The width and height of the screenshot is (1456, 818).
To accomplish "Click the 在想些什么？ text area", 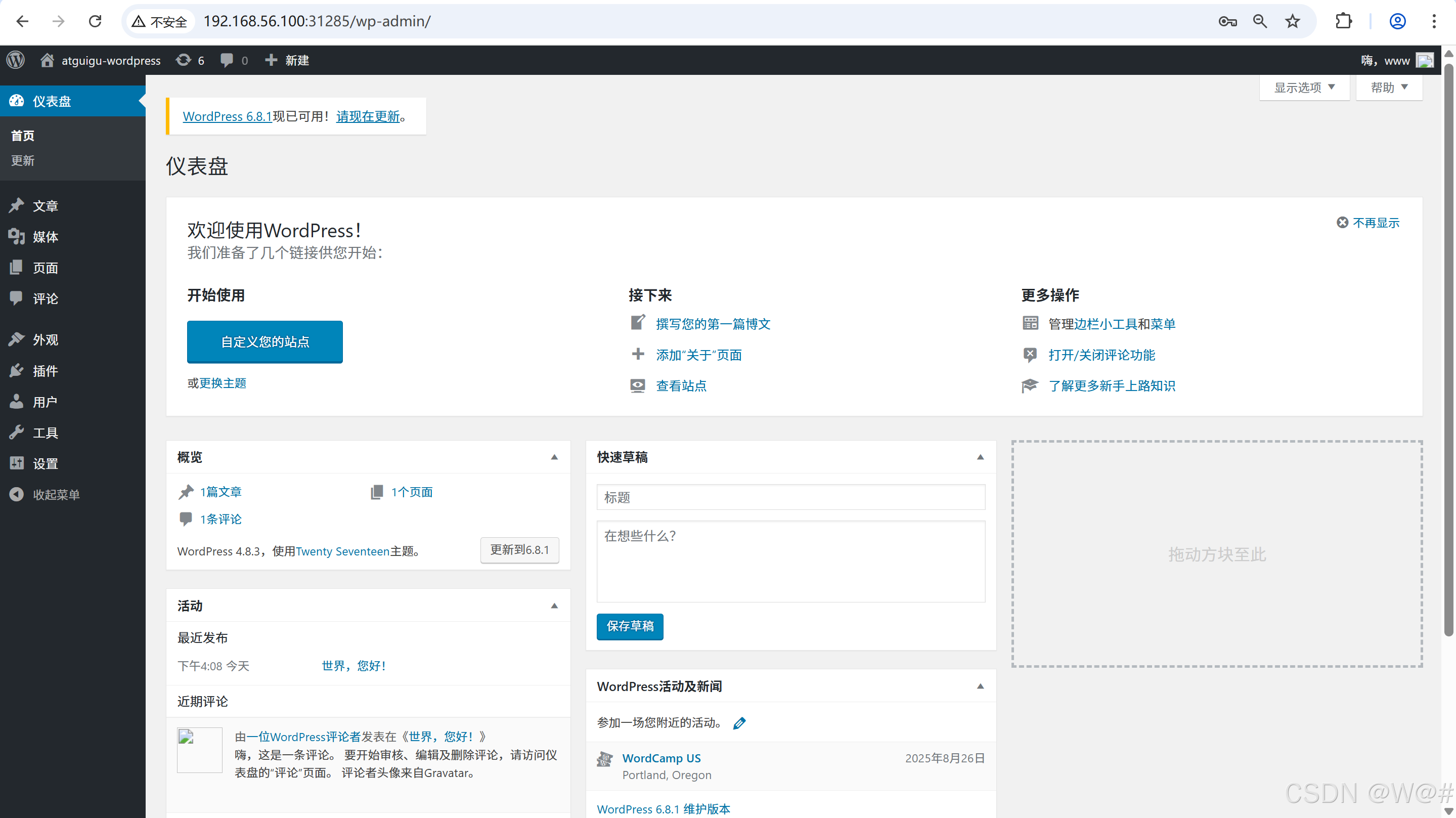I will pyautogui.click(x=791, y=562).
